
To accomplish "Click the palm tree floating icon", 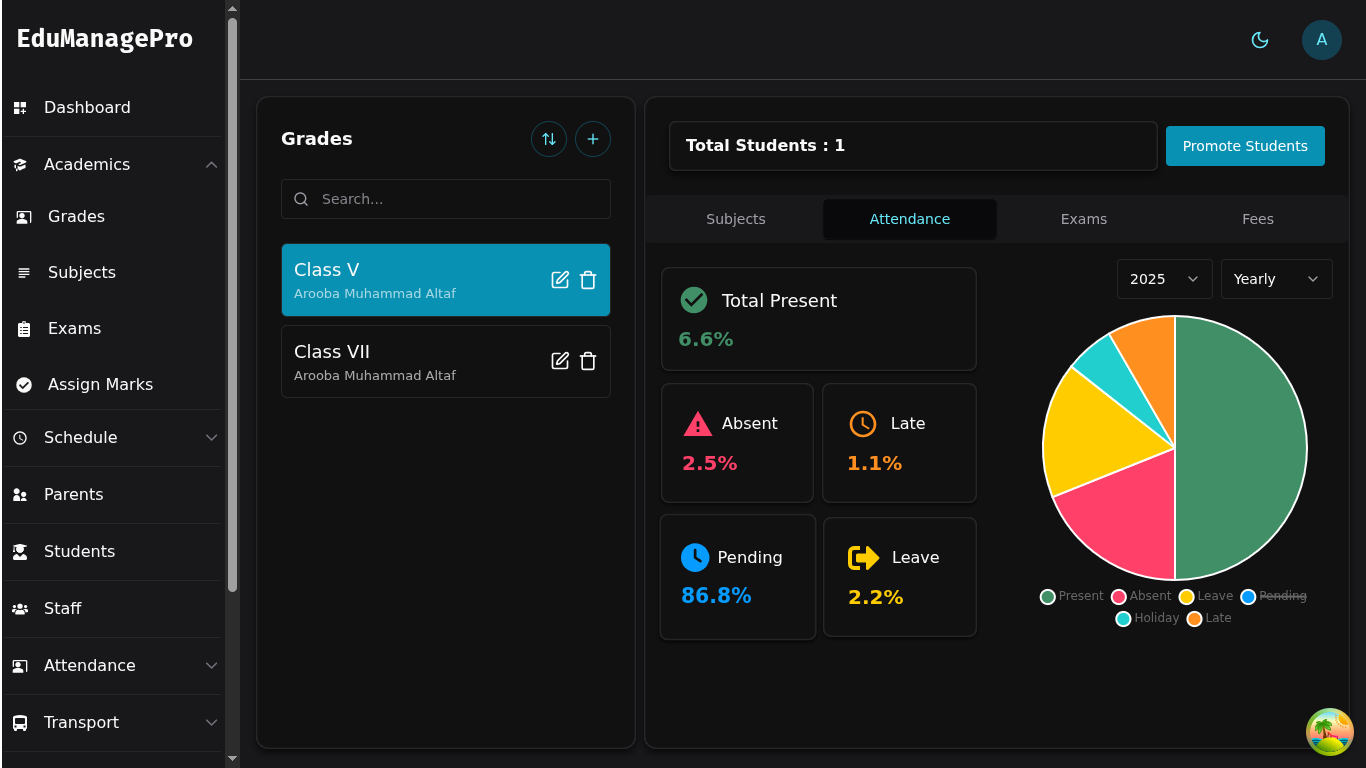I will [x=1329, y=731].
